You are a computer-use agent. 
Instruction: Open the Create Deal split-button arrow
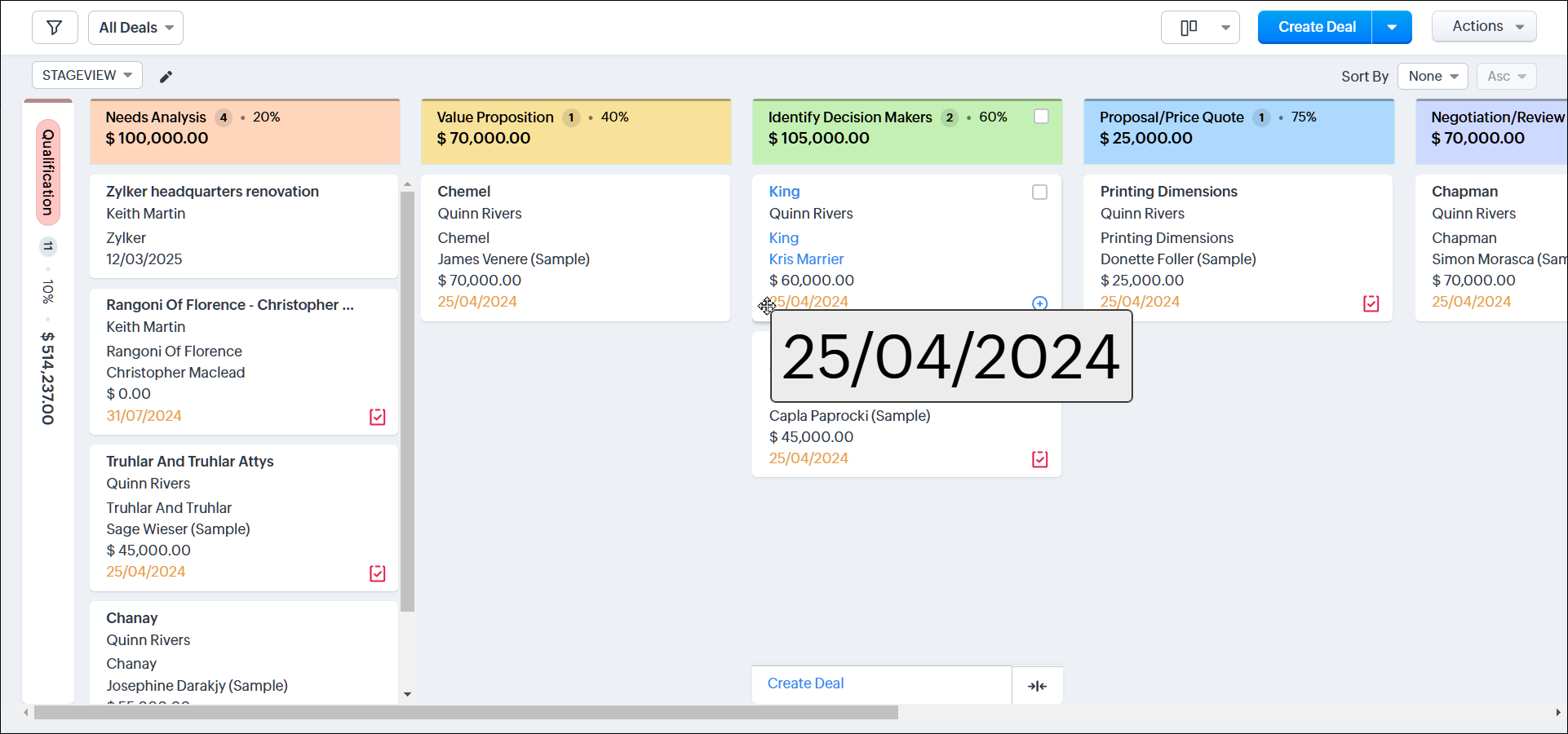1390,27
